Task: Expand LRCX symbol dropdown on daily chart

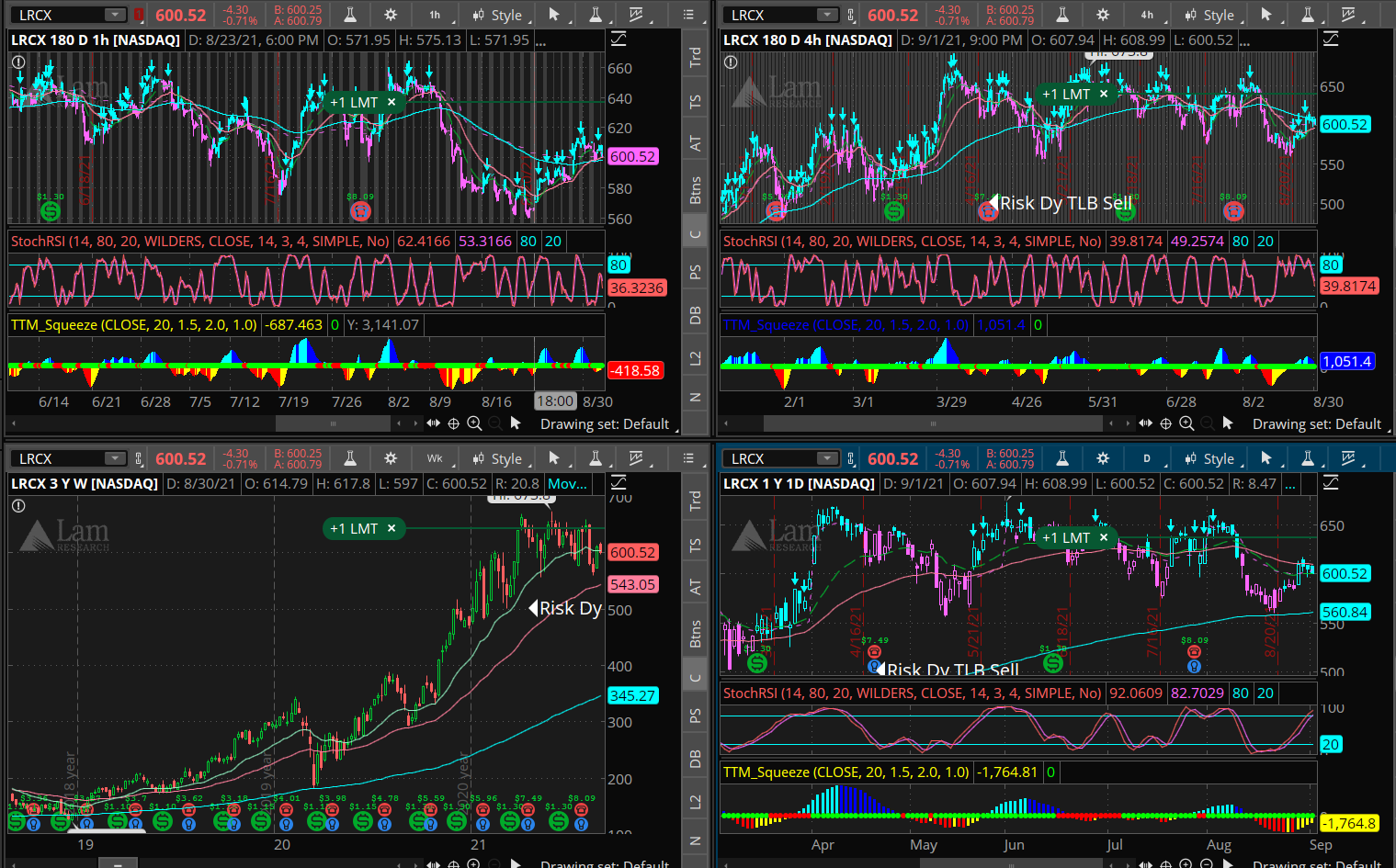Action: tap(827, 458)
